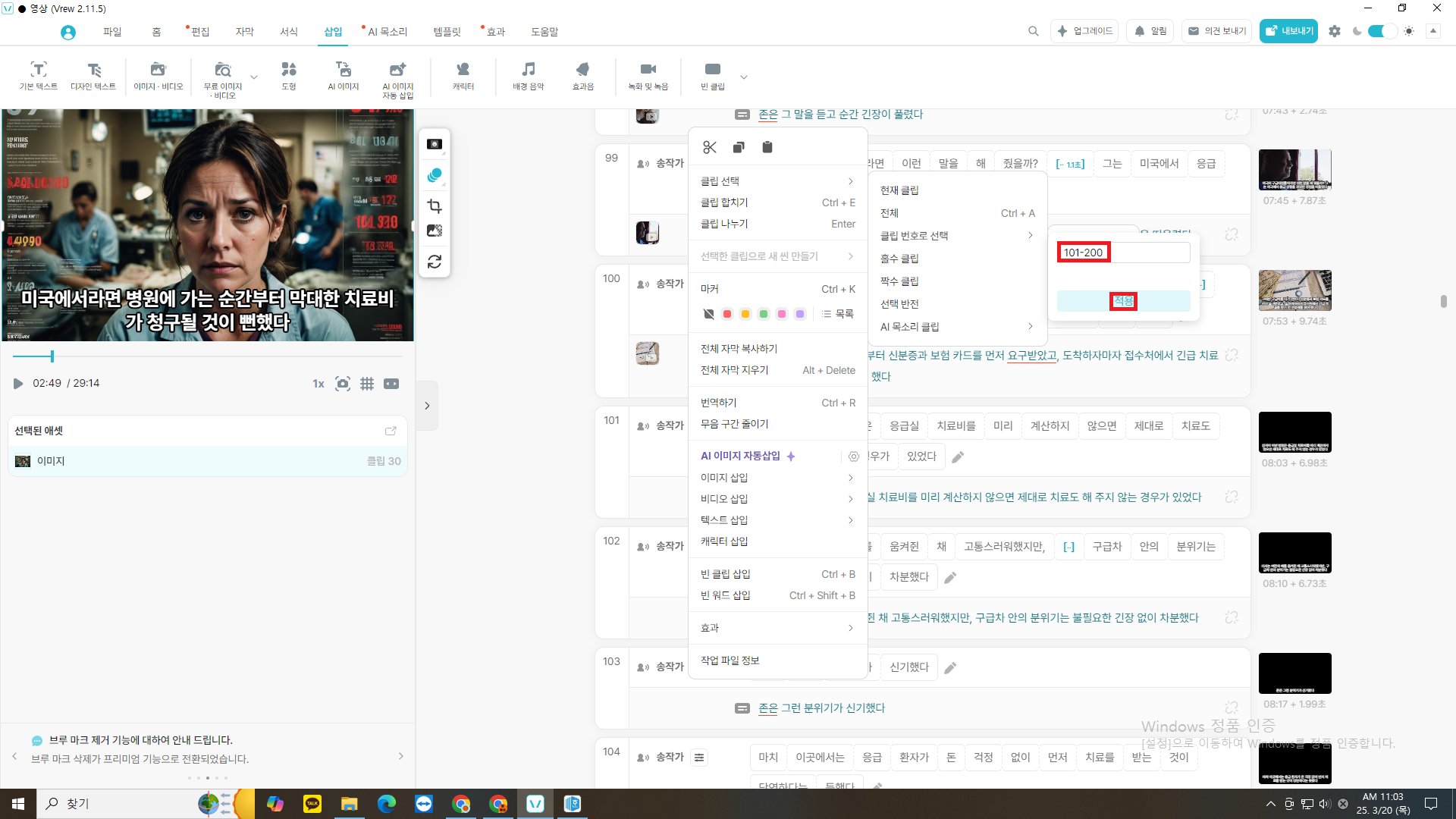Click the scissors cut icon in context menu
Screen dimensions: 1456x819
click(710, 147)
